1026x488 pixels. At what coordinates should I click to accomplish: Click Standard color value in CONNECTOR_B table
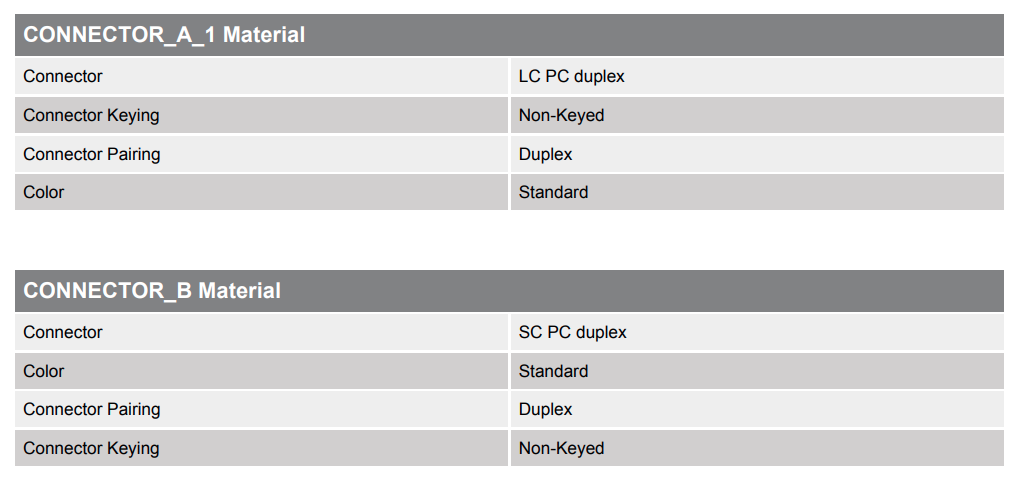click(553, 371)
